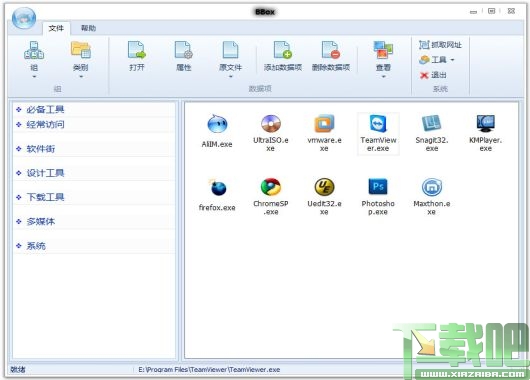The height and width of the screenshot is (380, 530).
Task: Maximize the BBox window
Action: pyautogui.click(x=491, y=11)
